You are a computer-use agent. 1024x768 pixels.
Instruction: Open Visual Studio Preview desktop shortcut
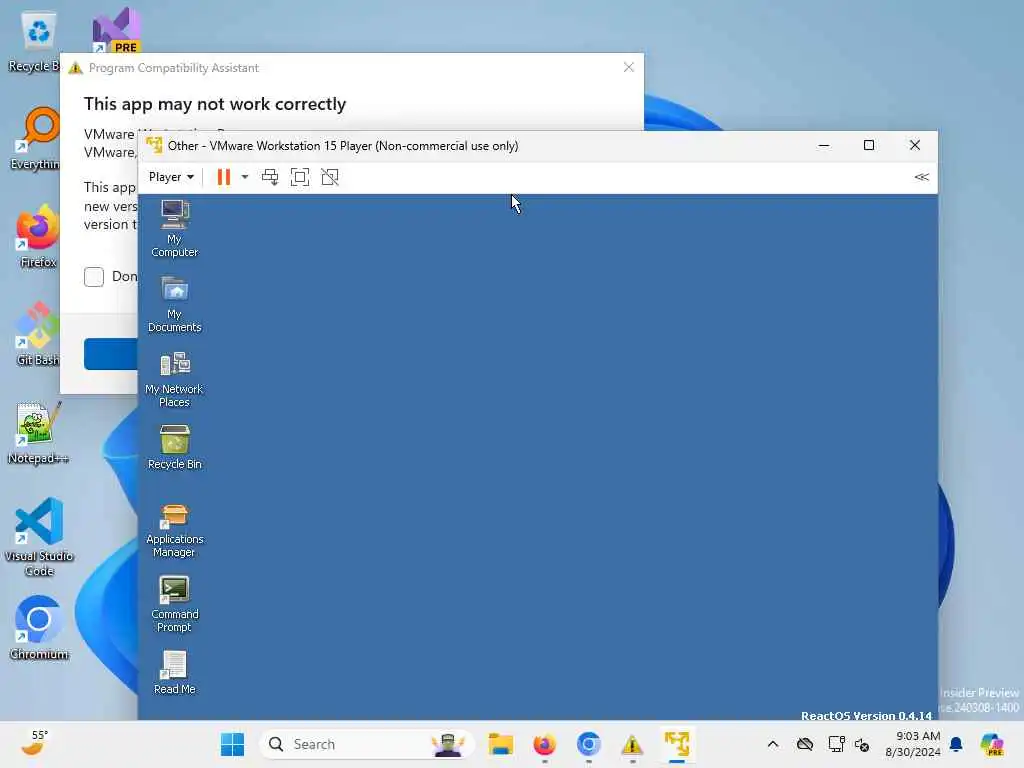[x=116, y=31]
